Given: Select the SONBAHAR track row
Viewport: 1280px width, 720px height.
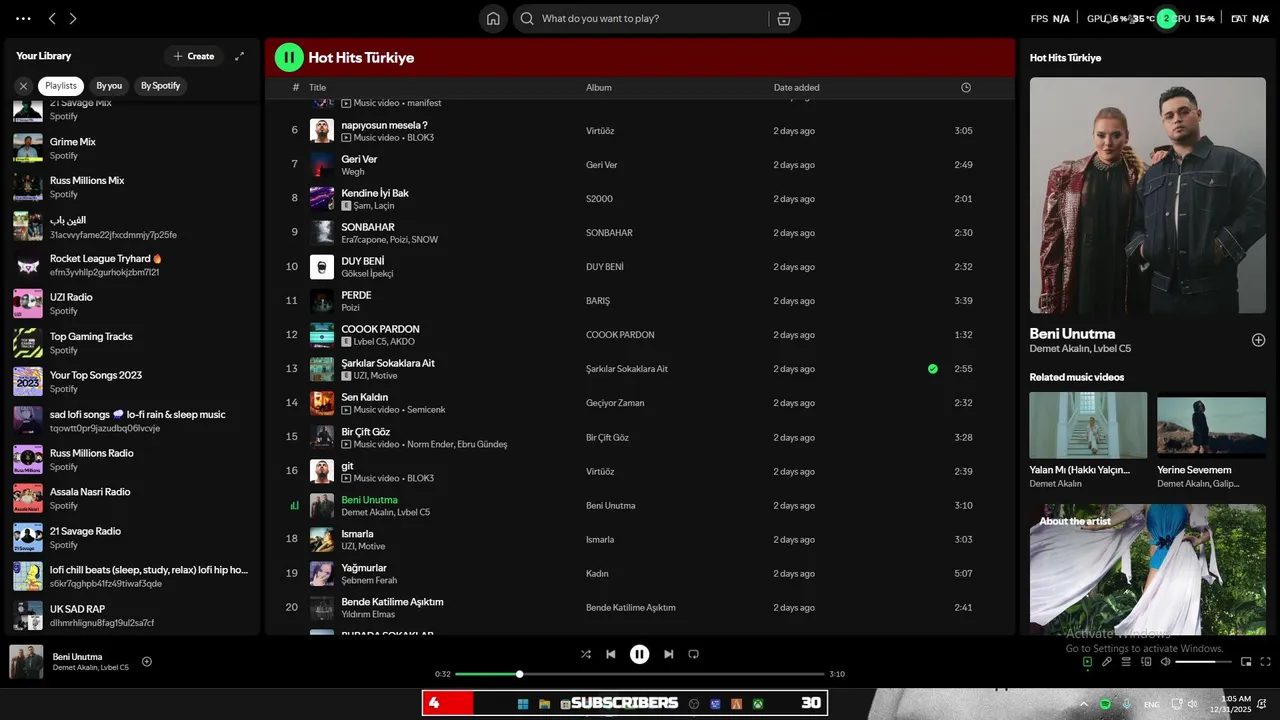Looking at the screenshot, I should pyautogui.click(x=640, y=233).
